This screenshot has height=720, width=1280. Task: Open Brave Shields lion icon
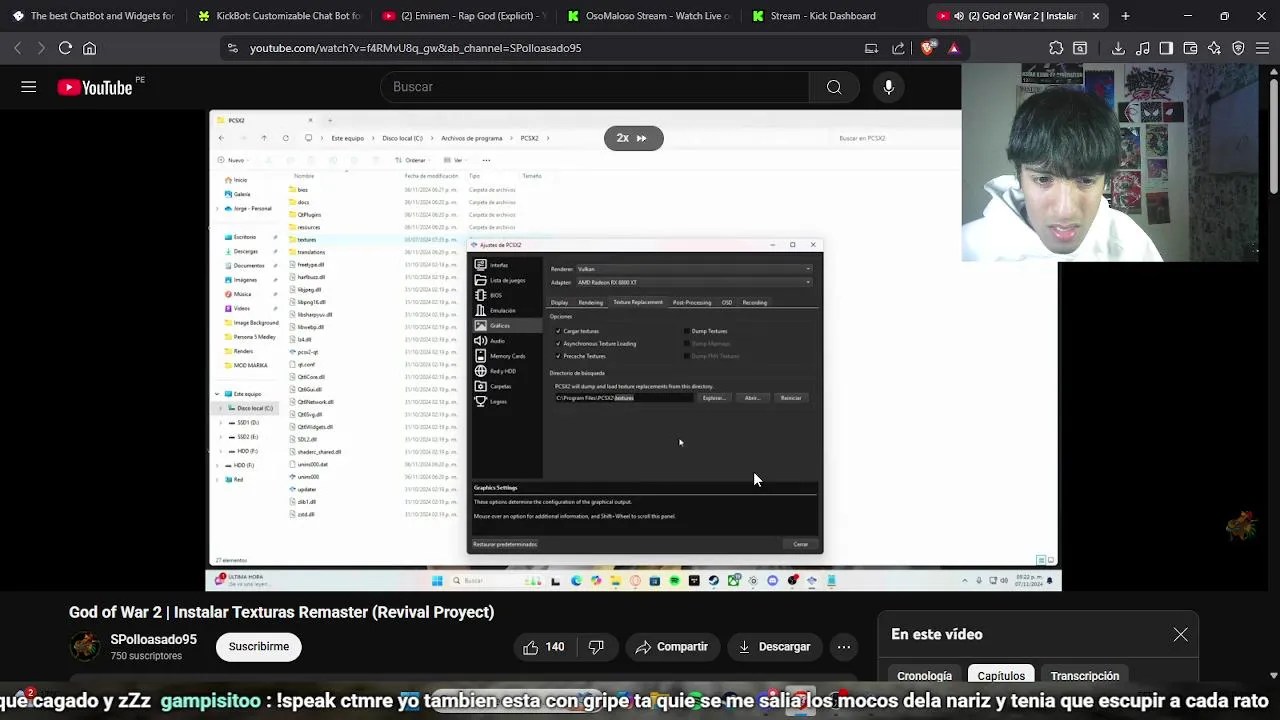pyautogui.click(x=928, y=48)
